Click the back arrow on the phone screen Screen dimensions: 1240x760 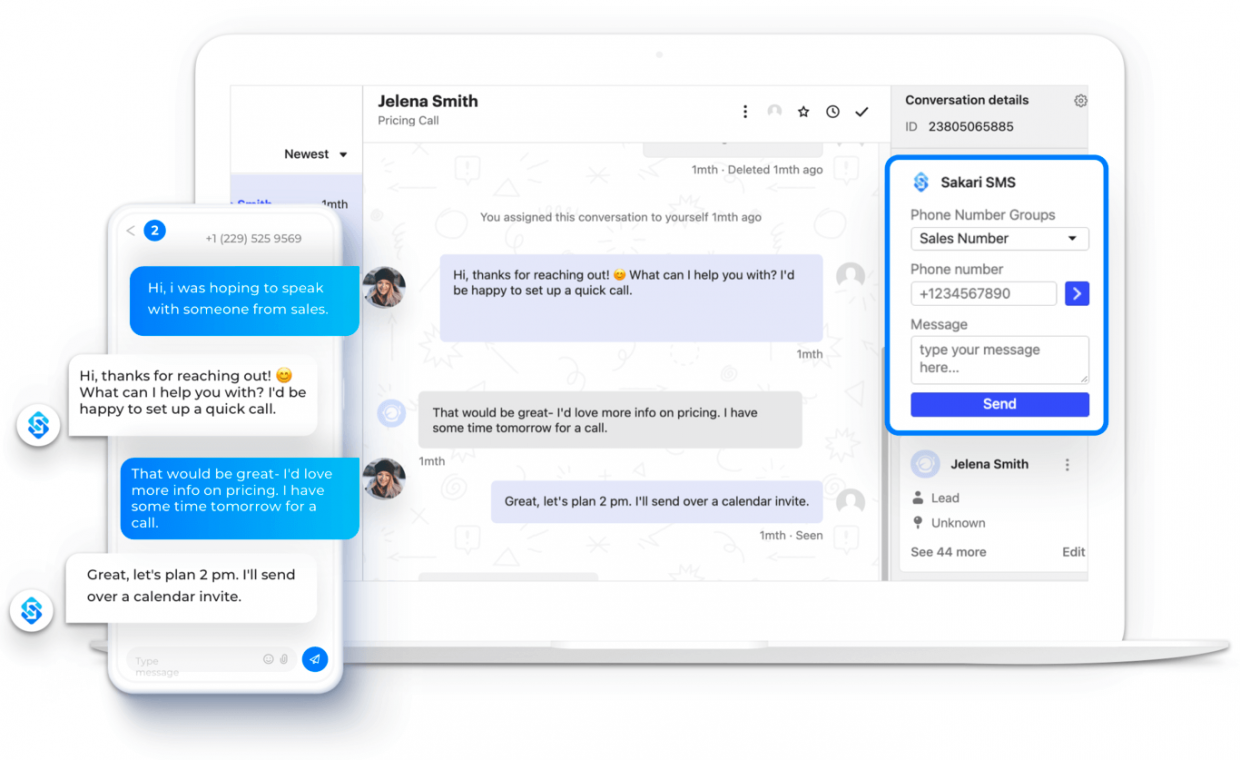pos(130,230)
